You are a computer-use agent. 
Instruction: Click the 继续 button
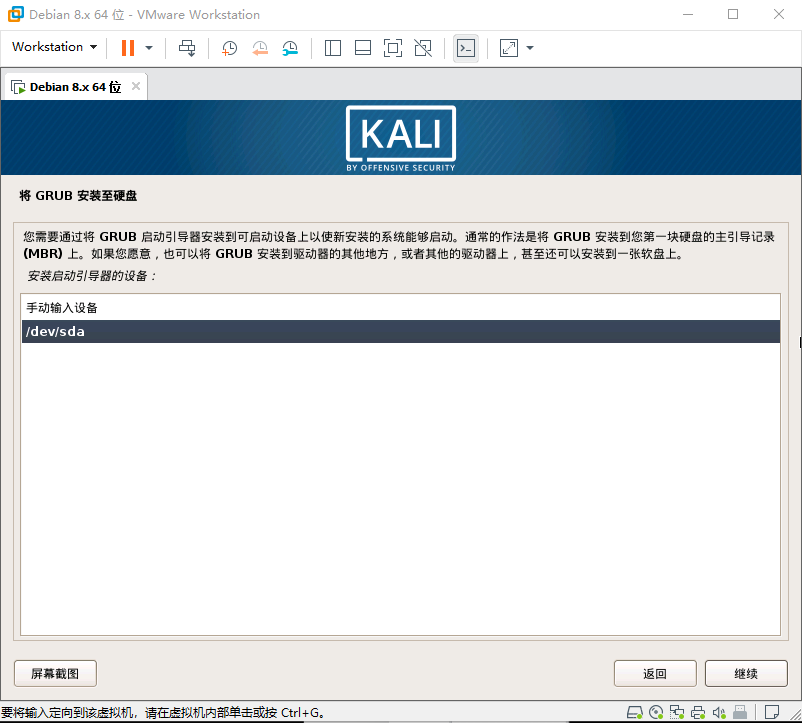pos(746,673)
